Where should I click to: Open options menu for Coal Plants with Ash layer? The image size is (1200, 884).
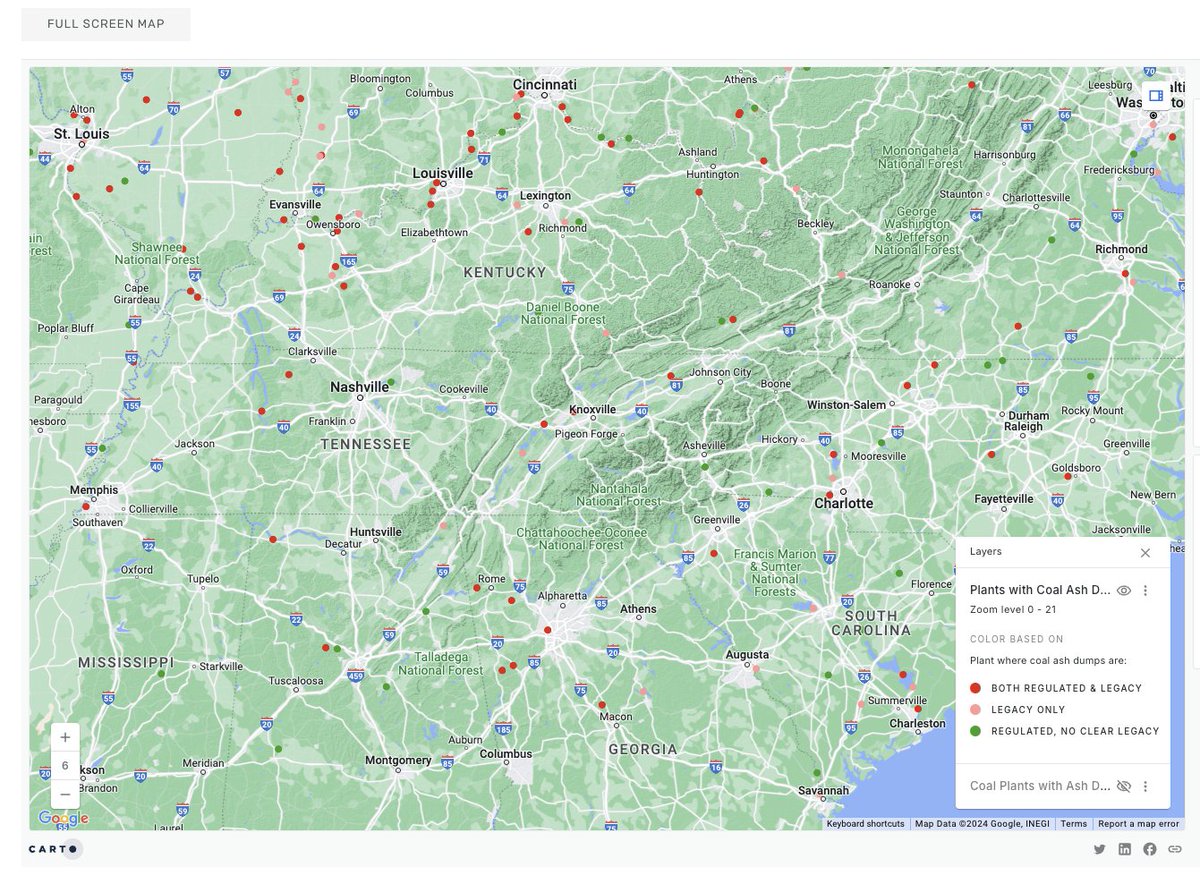pos(1146,786)
